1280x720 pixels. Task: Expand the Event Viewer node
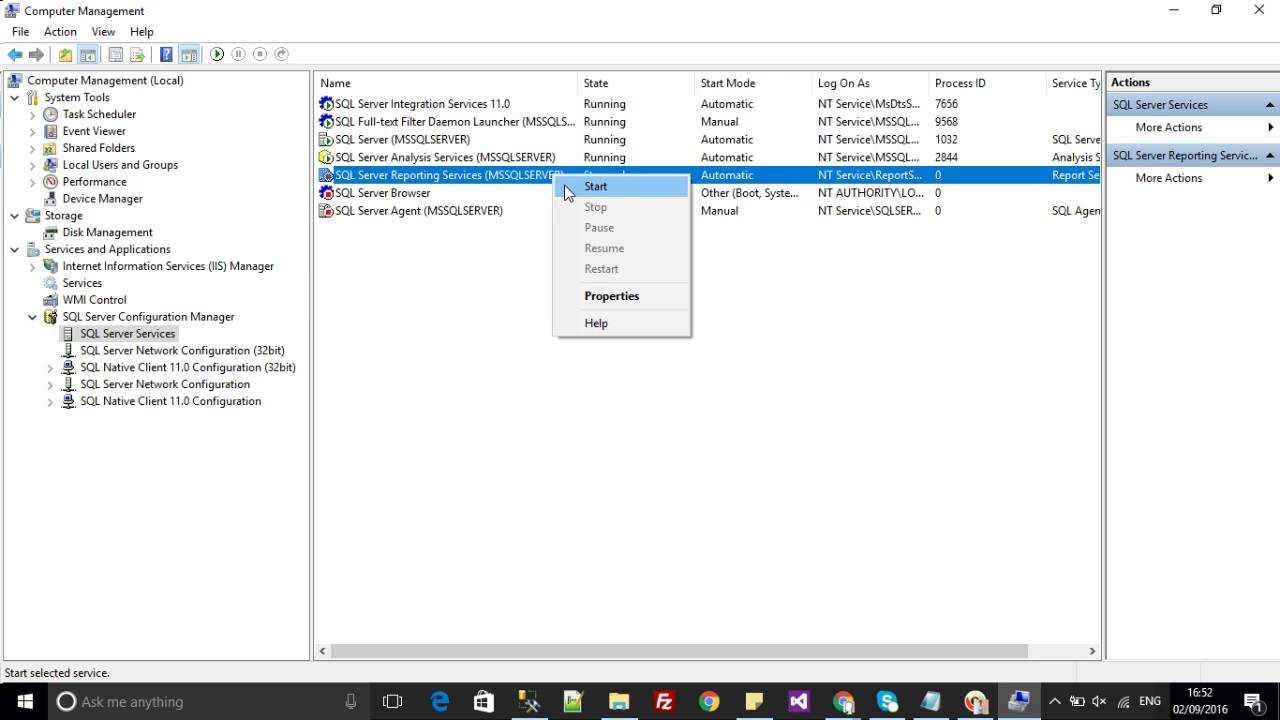[x=32, y=132]
